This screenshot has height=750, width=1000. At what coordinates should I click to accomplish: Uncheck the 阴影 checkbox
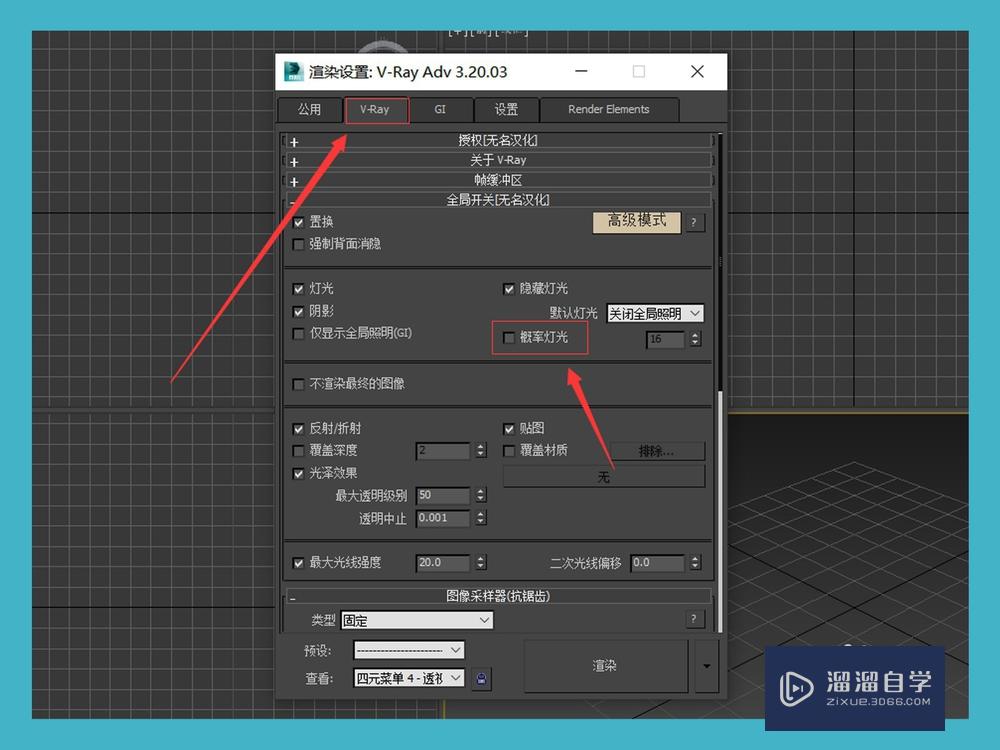click(x=298, y=311)
